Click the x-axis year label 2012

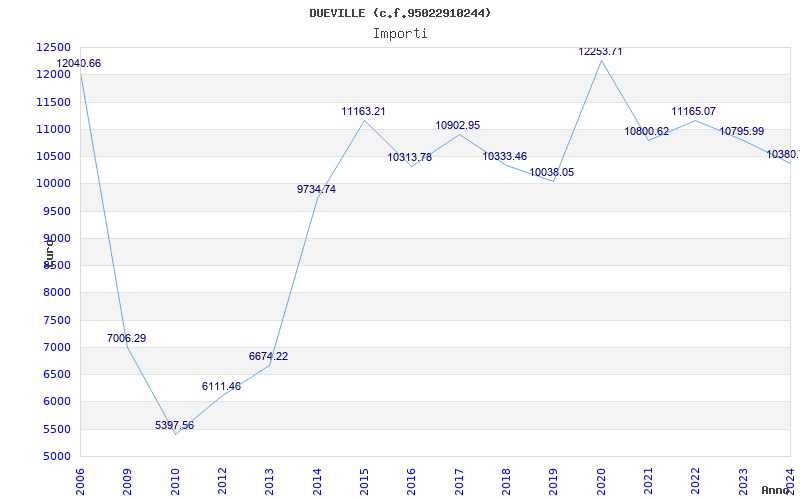(222, 482)
